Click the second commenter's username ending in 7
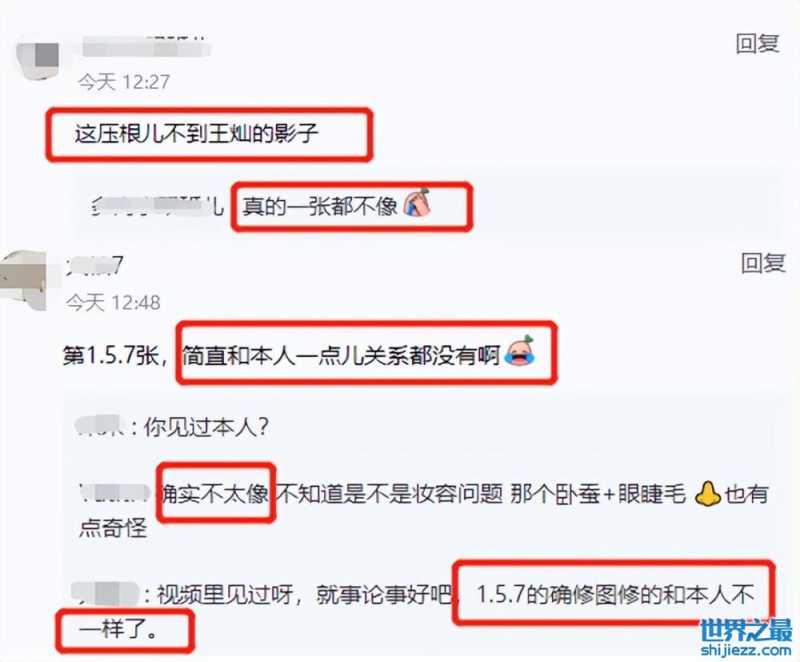800x662 pixels. (x=94, y=266)
